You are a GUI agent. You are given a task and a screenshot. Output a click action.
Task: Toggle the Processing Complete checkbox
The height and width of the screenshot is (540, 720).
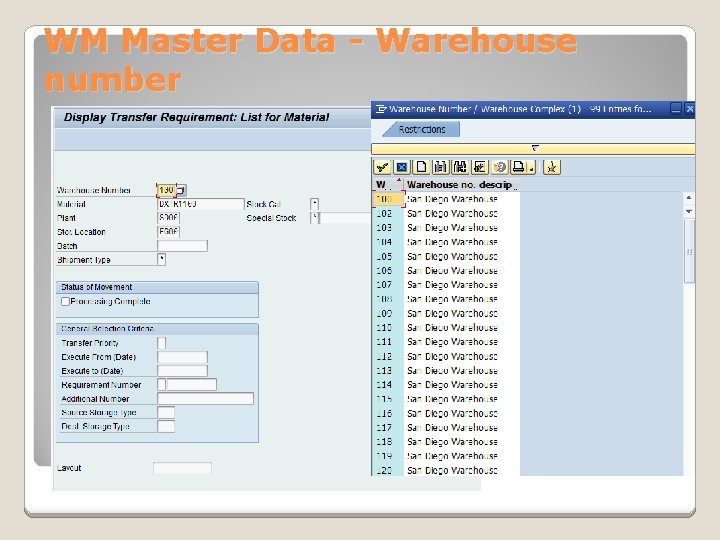tap(65, 302)
